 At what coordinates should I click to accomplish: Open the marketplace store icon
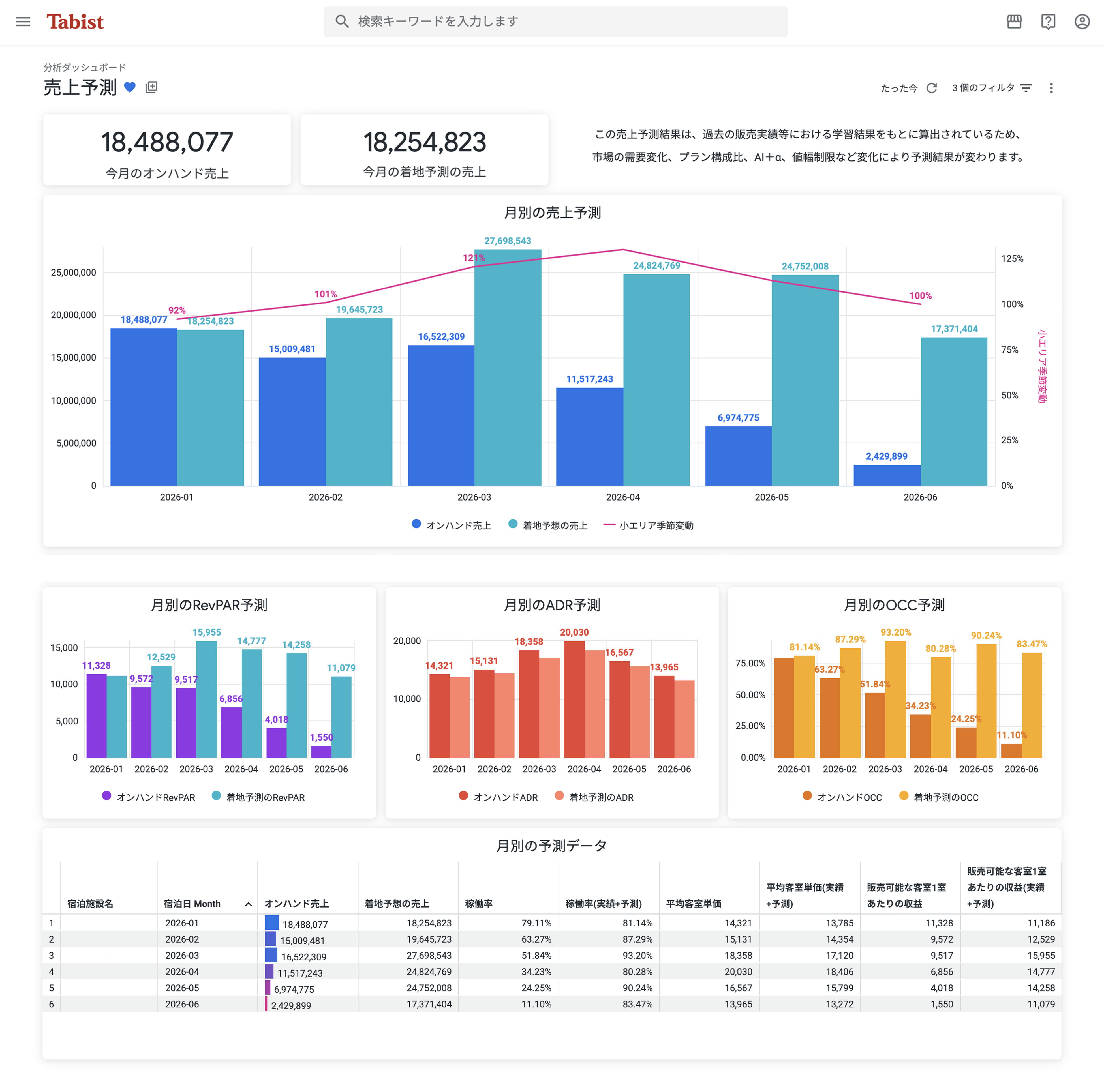1014,22
